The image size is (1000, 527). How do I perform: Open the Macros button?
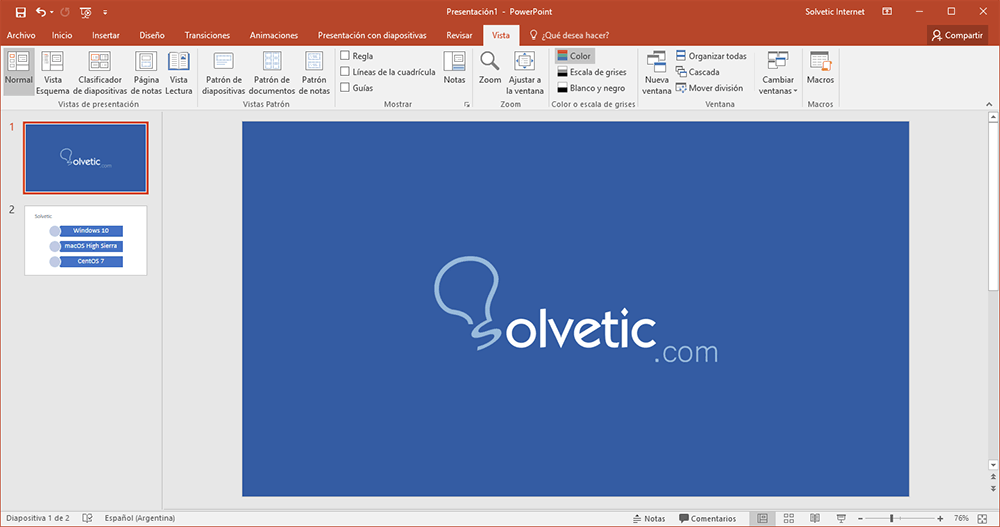pyautogui.click(x=820, y=68)
